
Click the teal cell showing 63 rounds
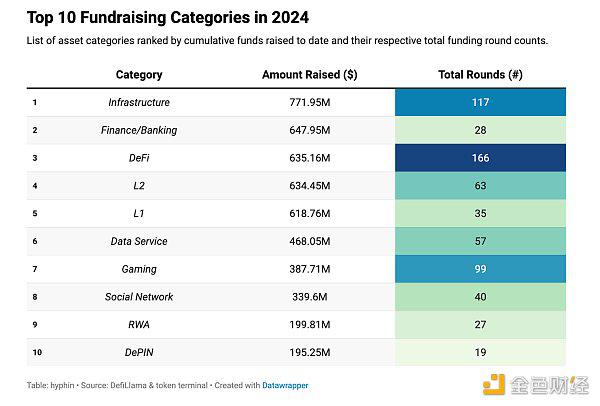click(x=480, y=185)
